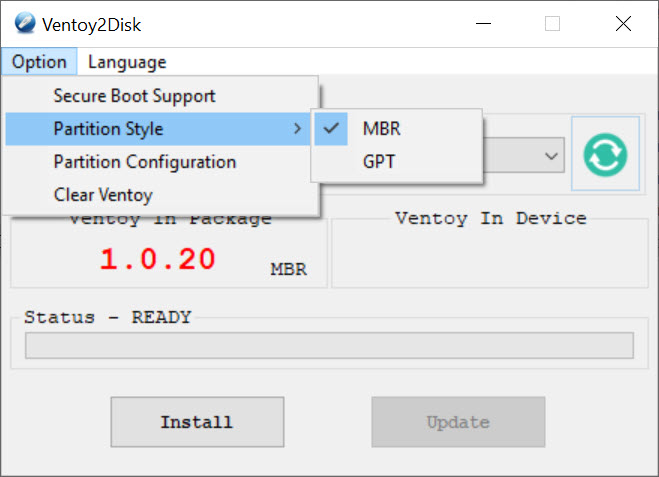
Task: Choose GPT partition style
Action: pos(396,162)
